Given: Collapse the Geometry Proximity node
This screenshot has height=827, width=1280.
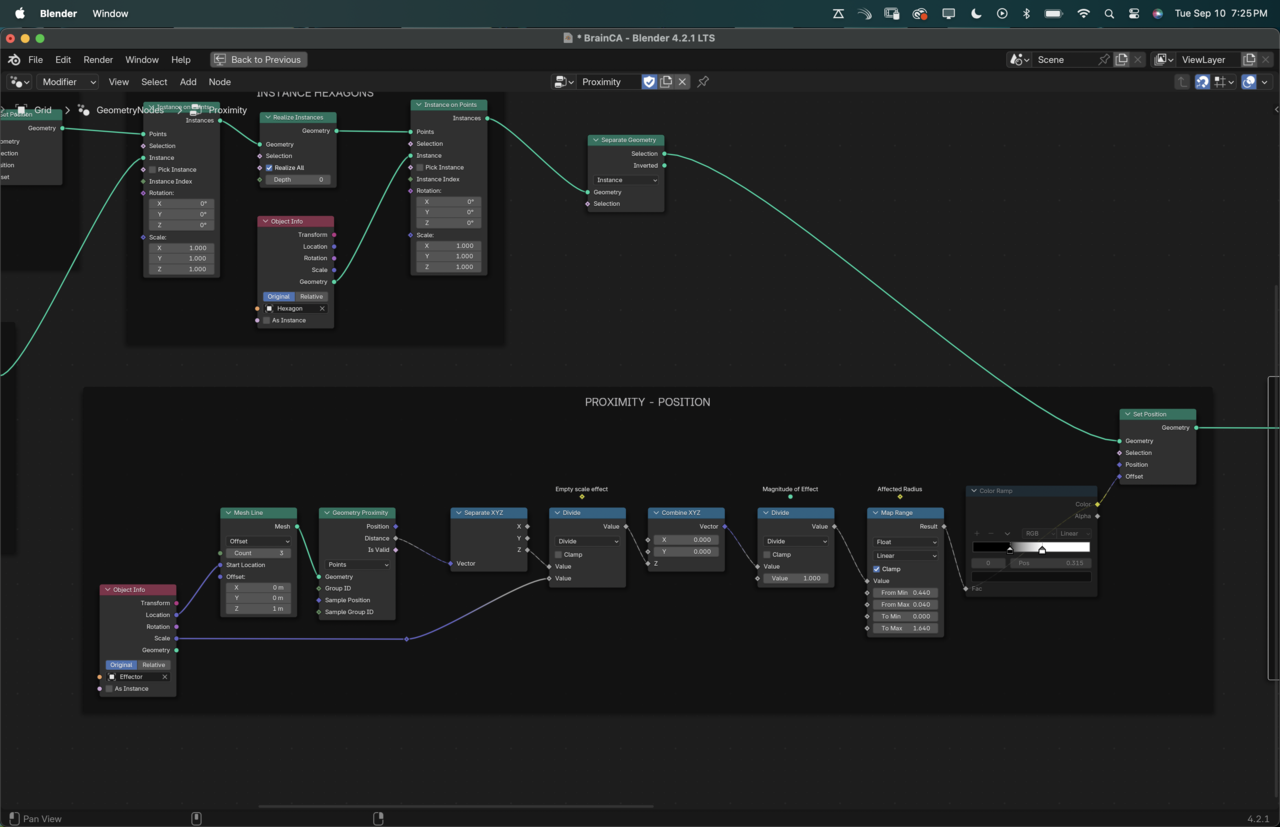Looking at the screenshot, I should coord(326,513).
